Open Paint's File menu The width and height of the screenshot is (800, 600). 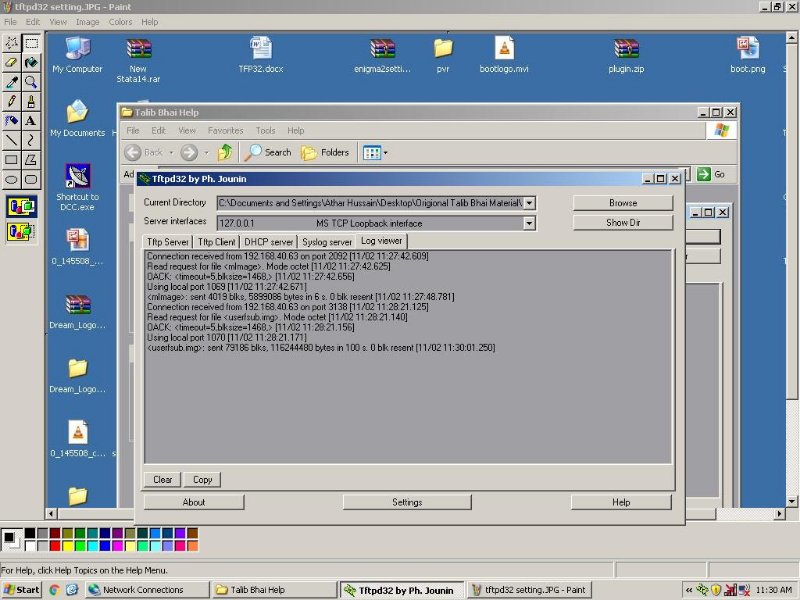pyautogui.click(x=10, y=22)
